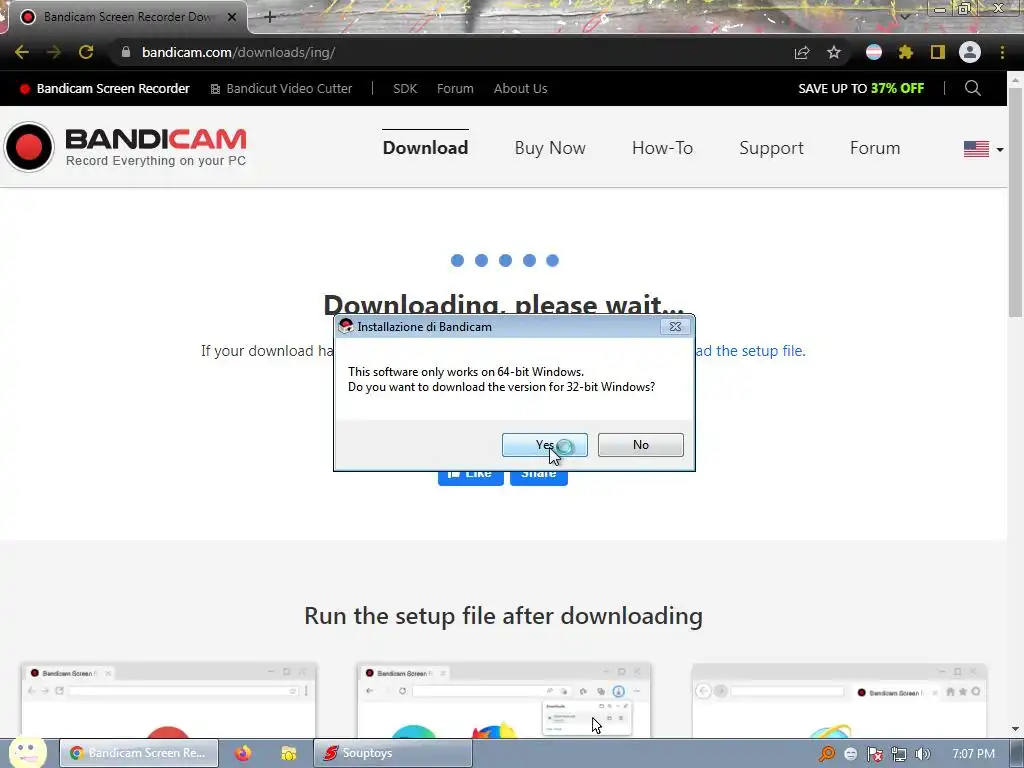Click the middle setup screenshot thumbnail

504,700
